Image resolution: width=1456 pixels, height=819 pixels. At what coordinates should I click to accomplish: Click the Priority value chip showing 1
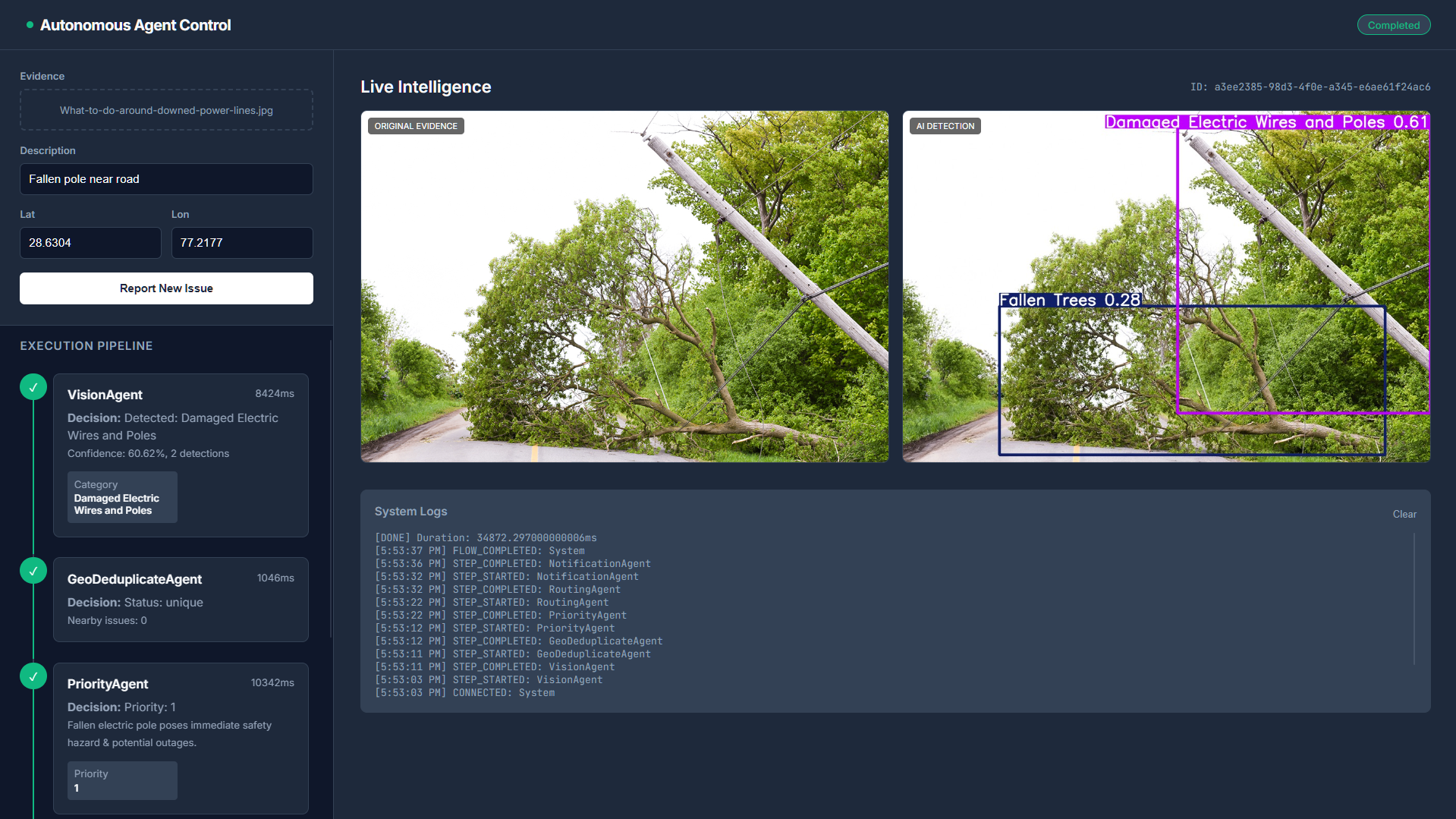click(122, 780)
